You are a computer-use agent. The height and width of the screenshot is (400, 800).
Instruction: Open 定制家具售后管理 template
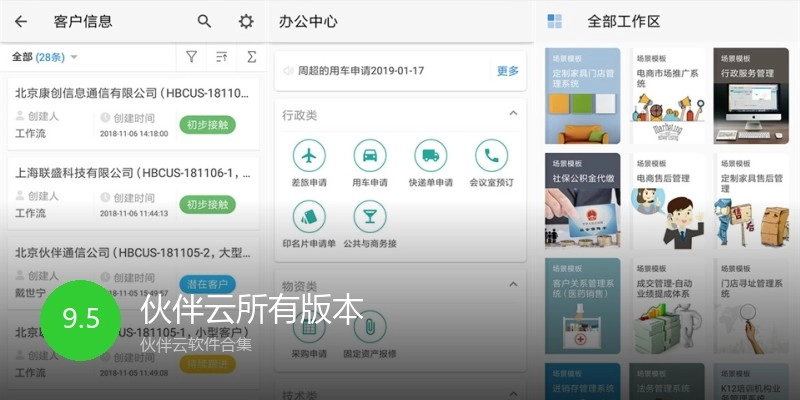click(751, 201)
